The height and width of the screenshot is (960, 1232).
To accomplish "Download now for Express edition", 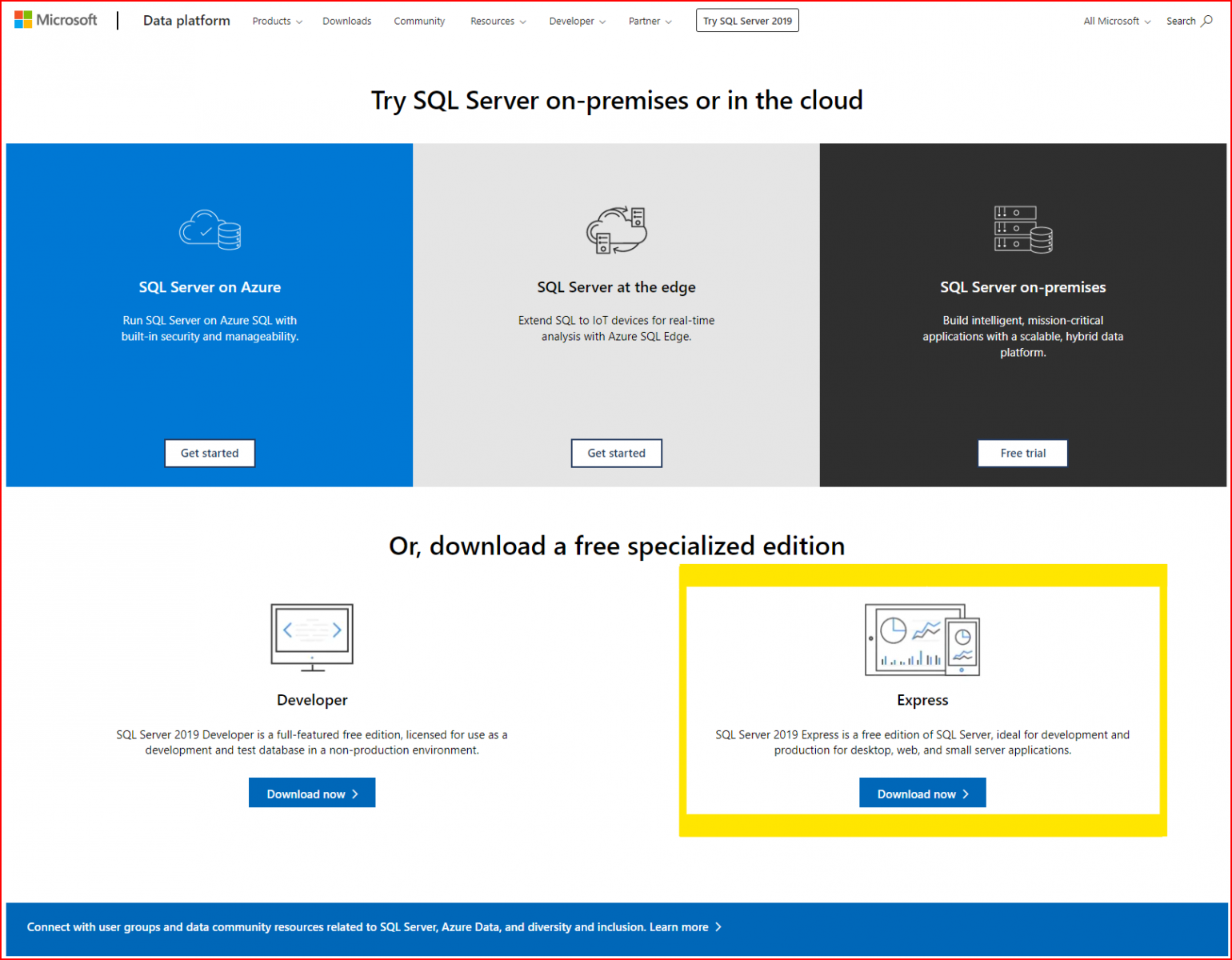I will 922,793.
